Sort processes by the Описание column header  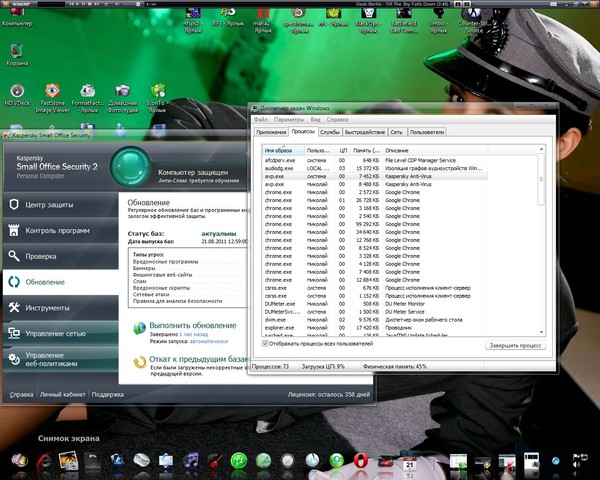click(435, 150)
